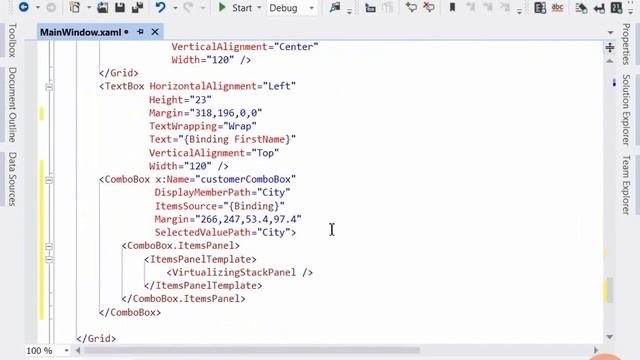Click the vertical scrollbar thumb
Image resolution: width=640 pixels, height=360 pixels.
(x=610, y=290)
